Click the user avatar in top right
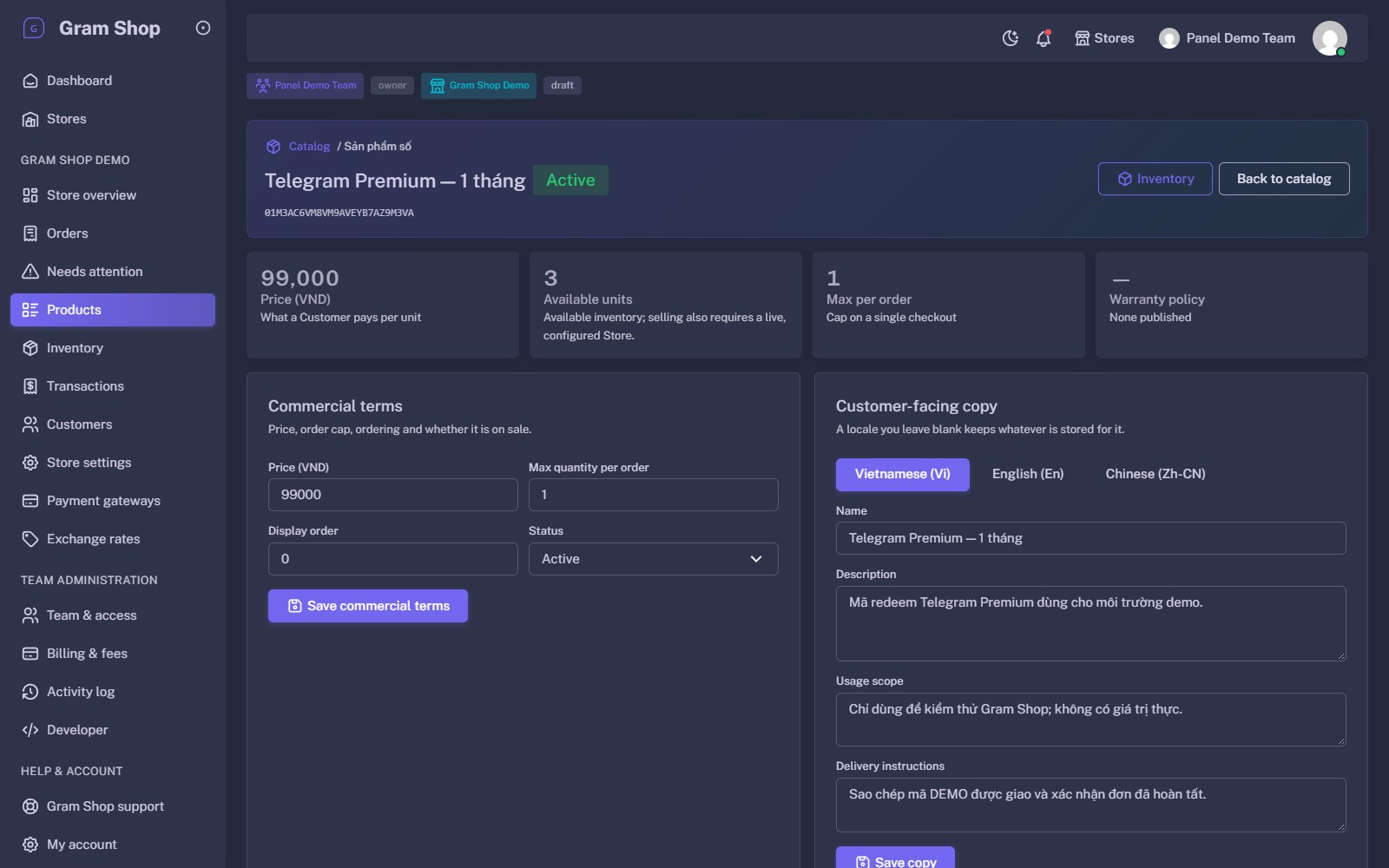Image resolution: width=1389 pixels, height=868 pixels. click(1329, 38)
